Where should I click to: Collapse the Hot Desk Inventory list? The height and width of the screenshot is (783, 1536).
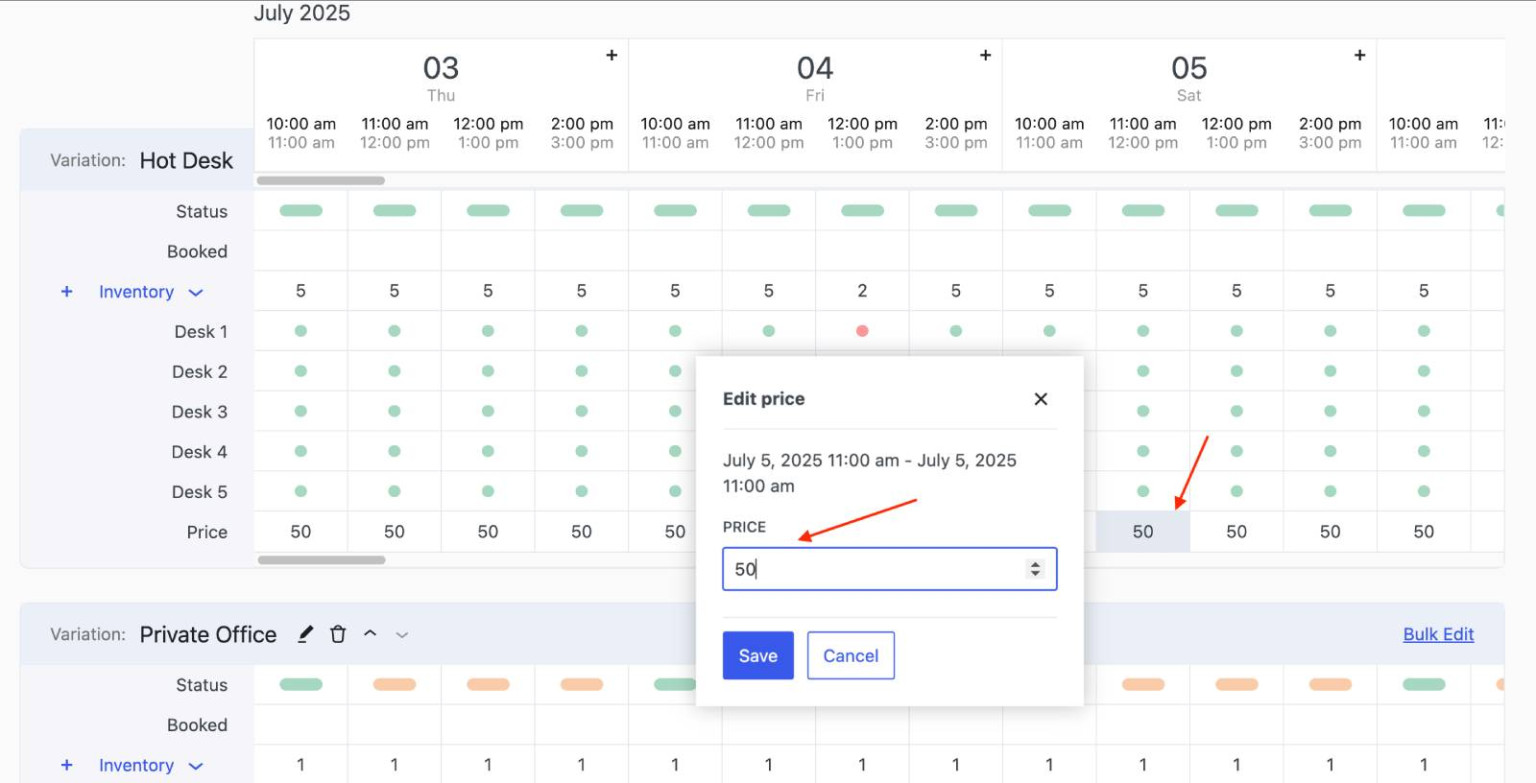click(x=196, y=291)
